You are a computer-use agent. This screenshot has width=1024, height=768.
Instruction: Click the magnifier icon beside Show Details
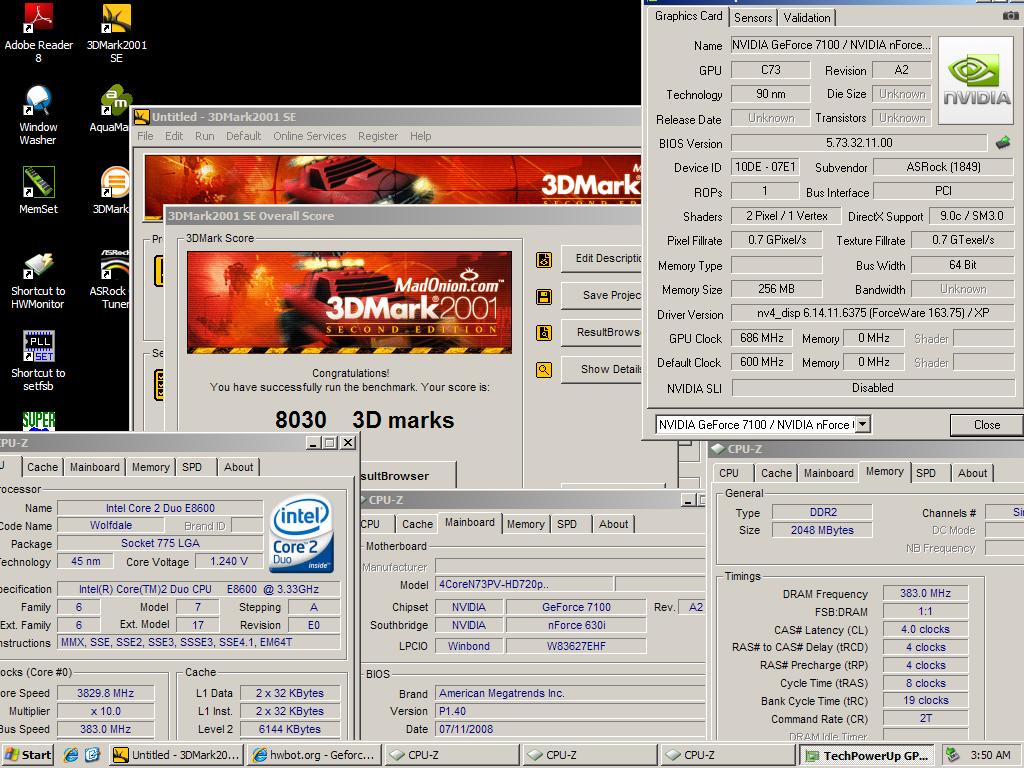544,370
